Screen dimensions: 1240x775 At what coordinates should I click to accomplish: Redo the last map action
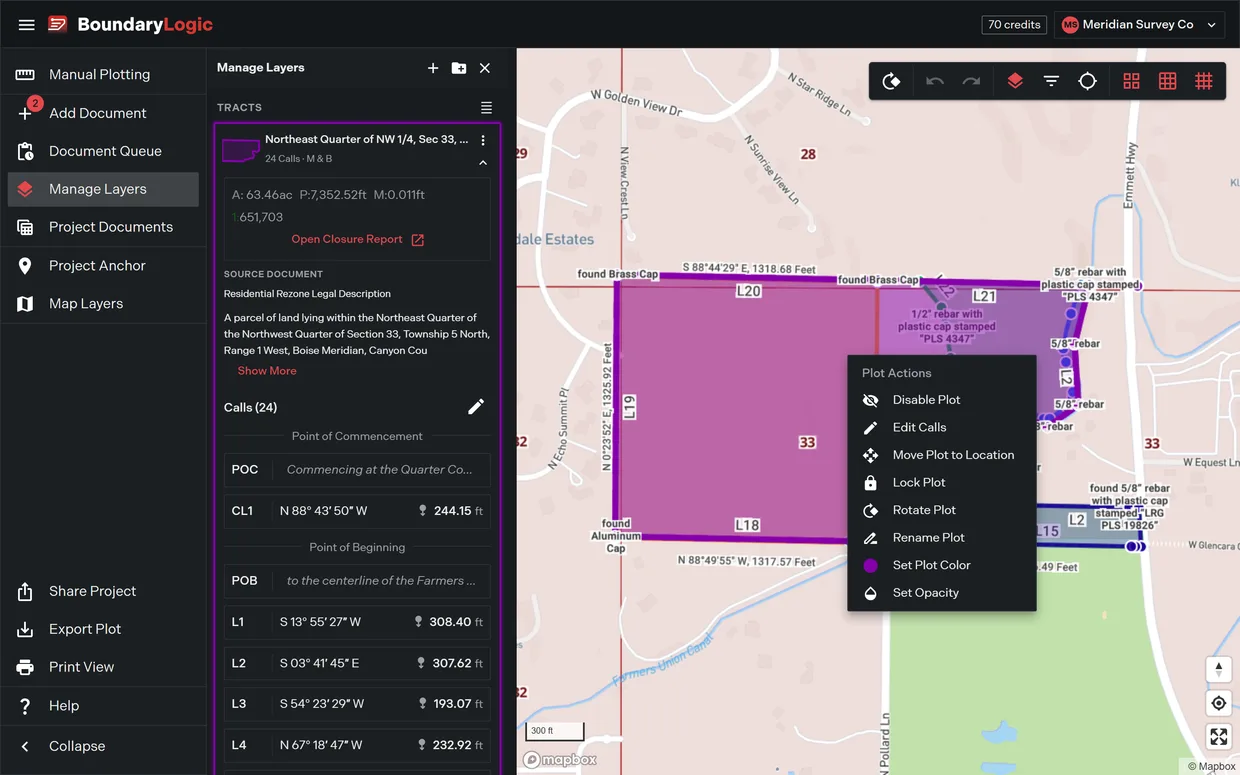click(971, 81)
